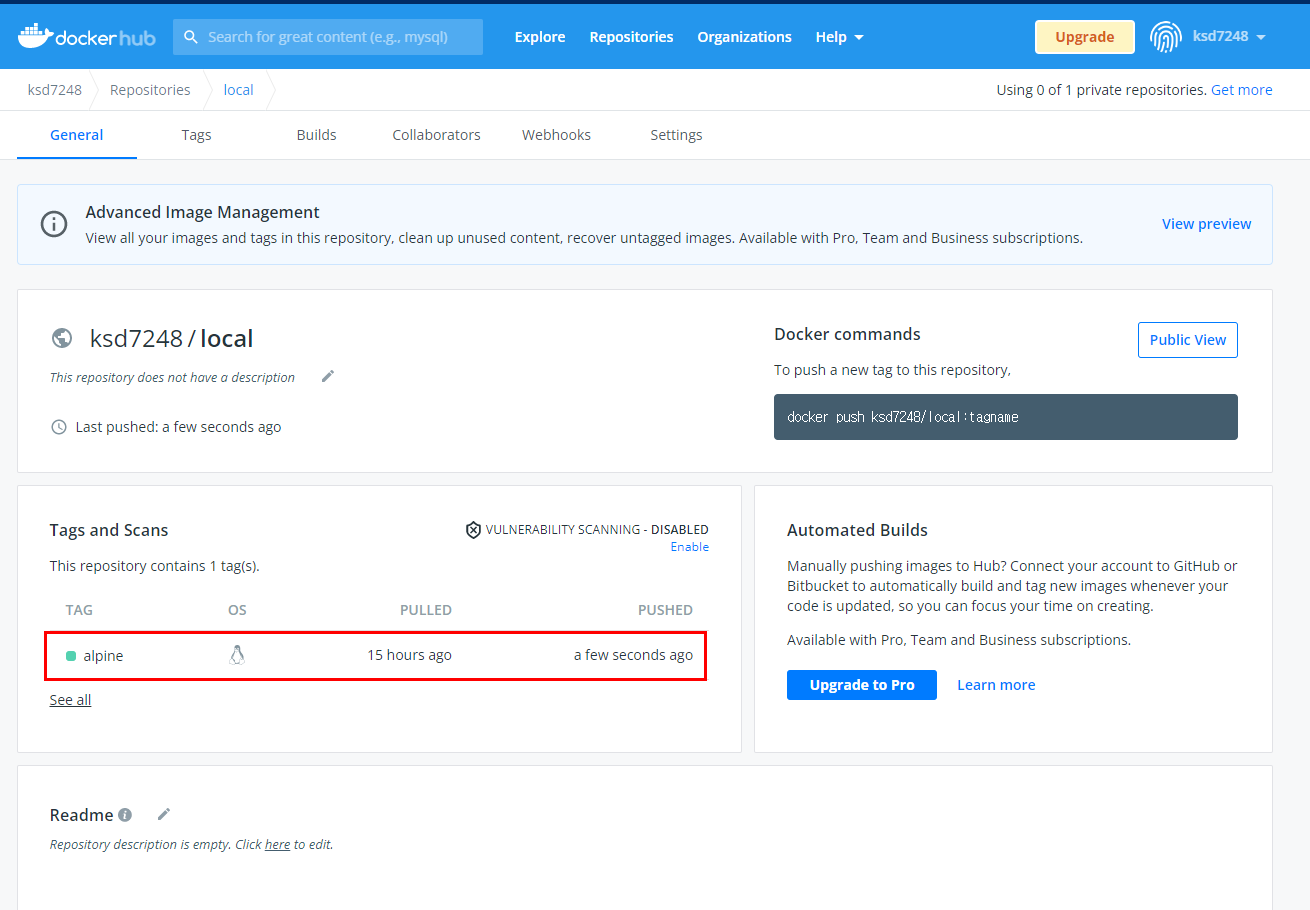The height and width of the screenshot is (910, 1310).
Task: Click the search magnifier icon
Action: coord(191,37)
